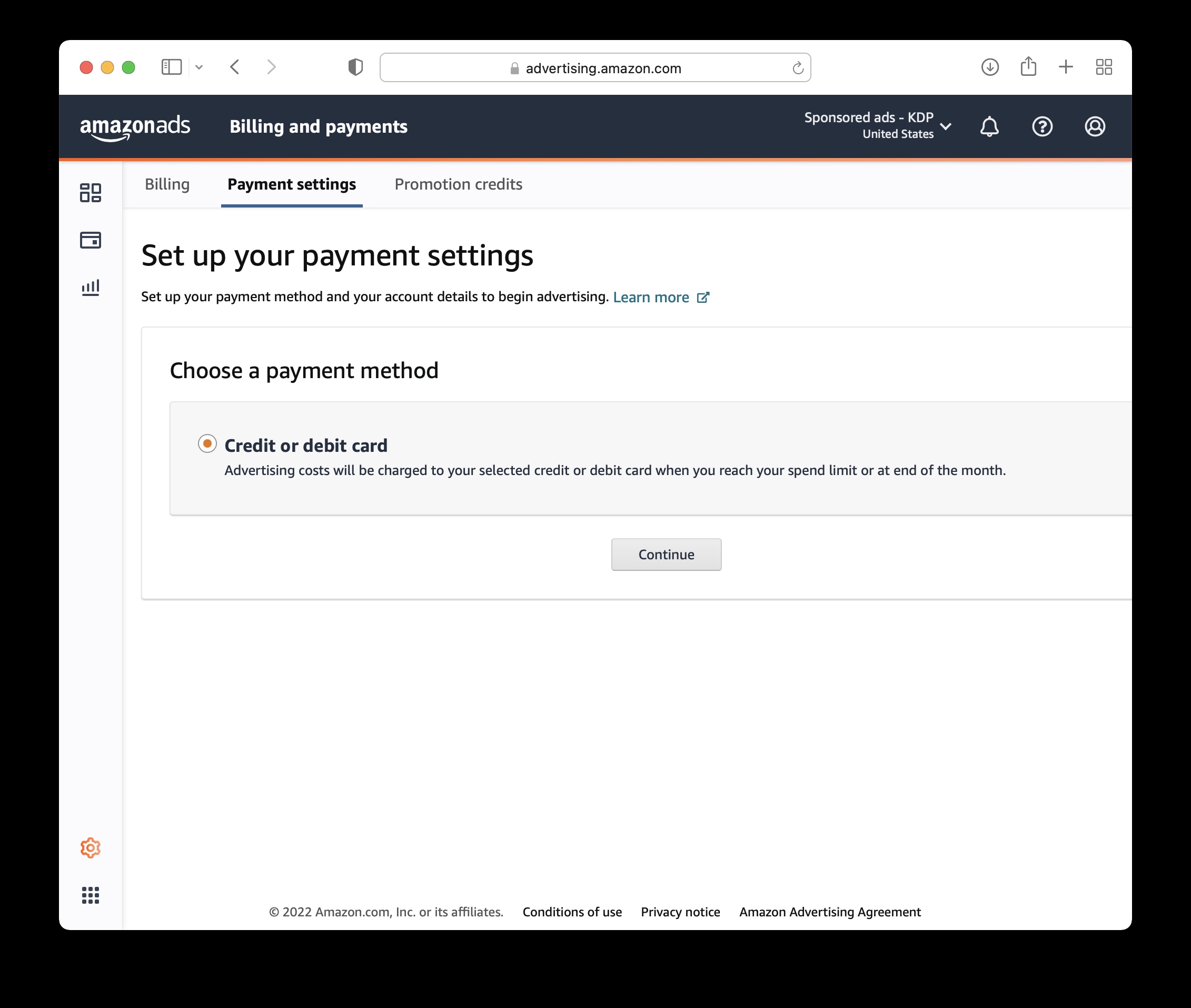
Task: Open the notifications bell
Action: click(x=989, y=126)
